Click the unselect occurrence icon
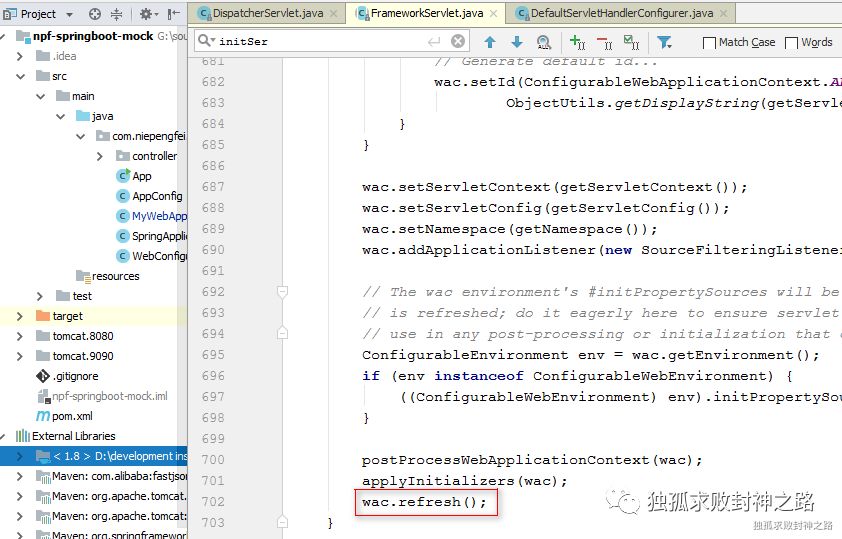 click(x=605, y=42)
